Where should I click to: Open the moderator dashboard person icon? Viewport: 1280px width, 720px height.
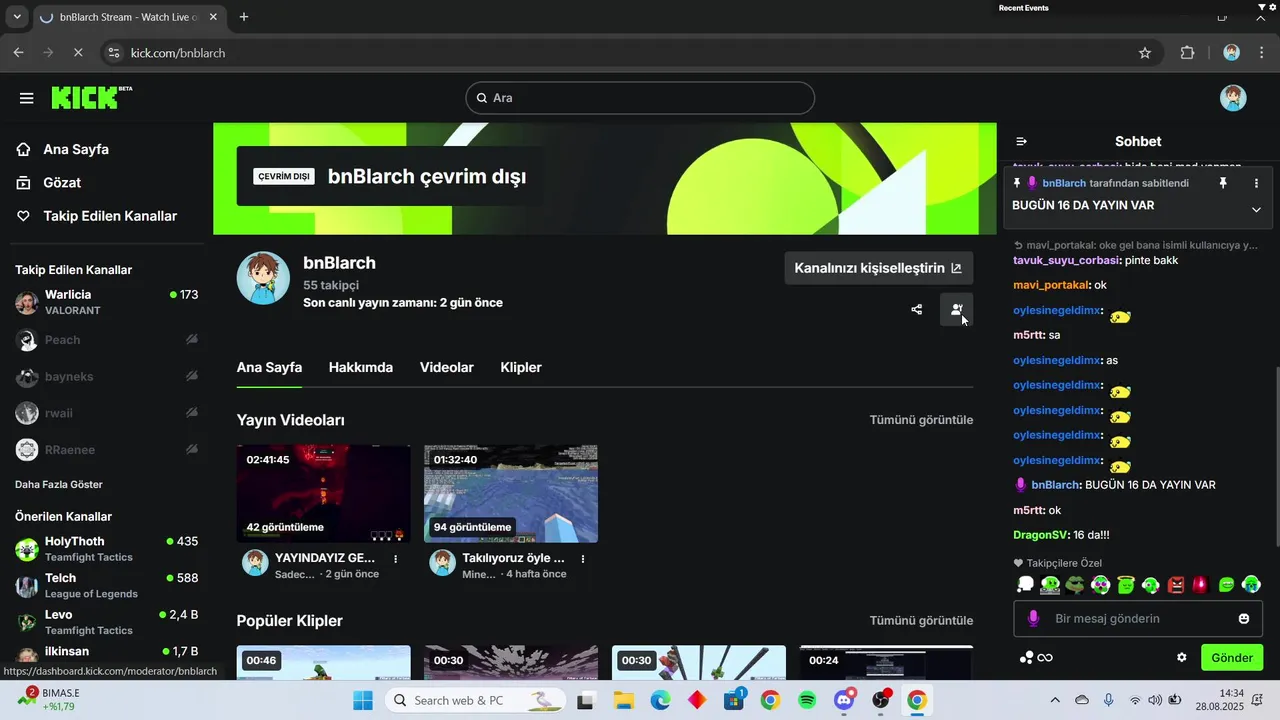point(957,310)
